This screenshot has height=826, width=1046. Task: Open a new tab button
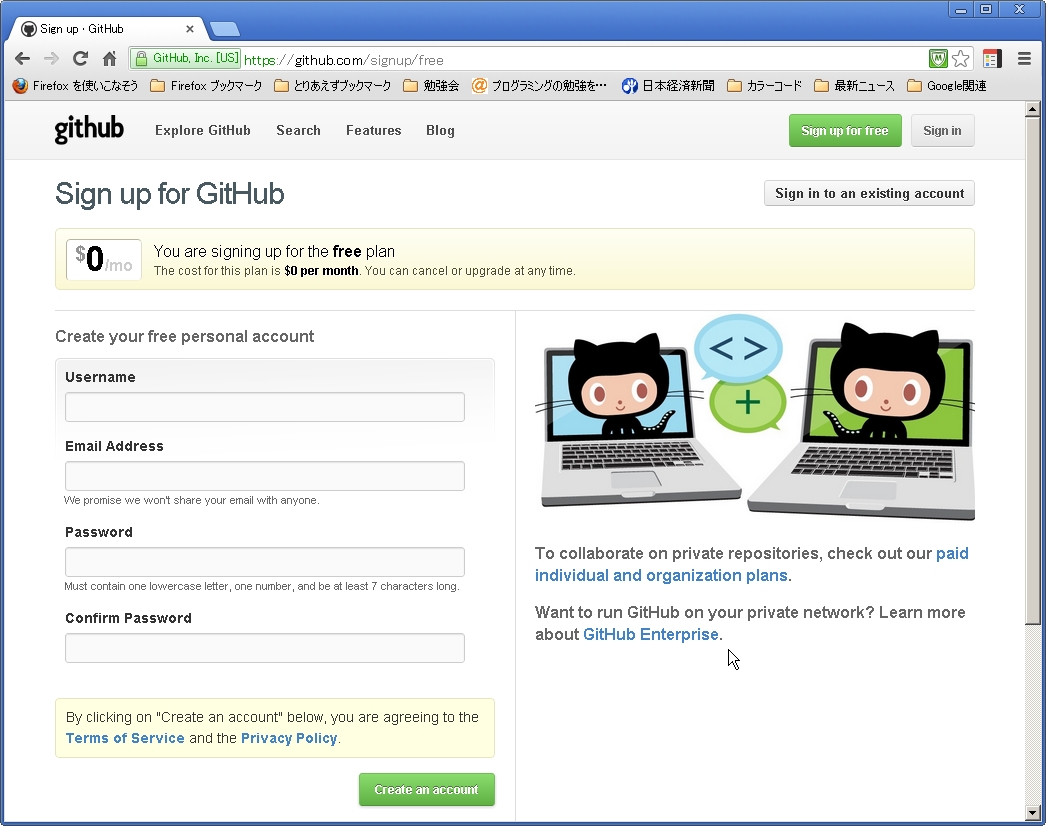pyautogui.click(x=225, y=29)
